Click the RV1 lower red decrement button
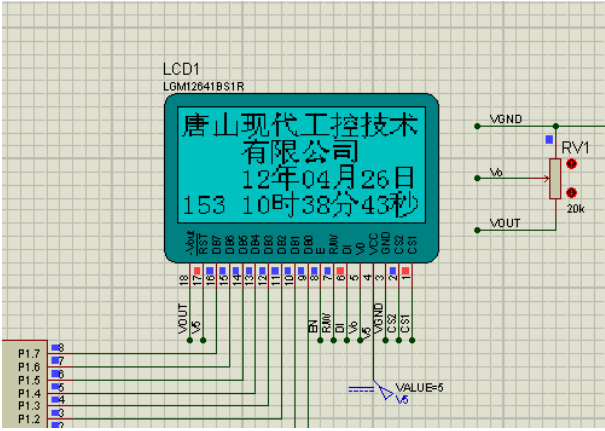This screenshot has height=431, width=605. [571, 192]
